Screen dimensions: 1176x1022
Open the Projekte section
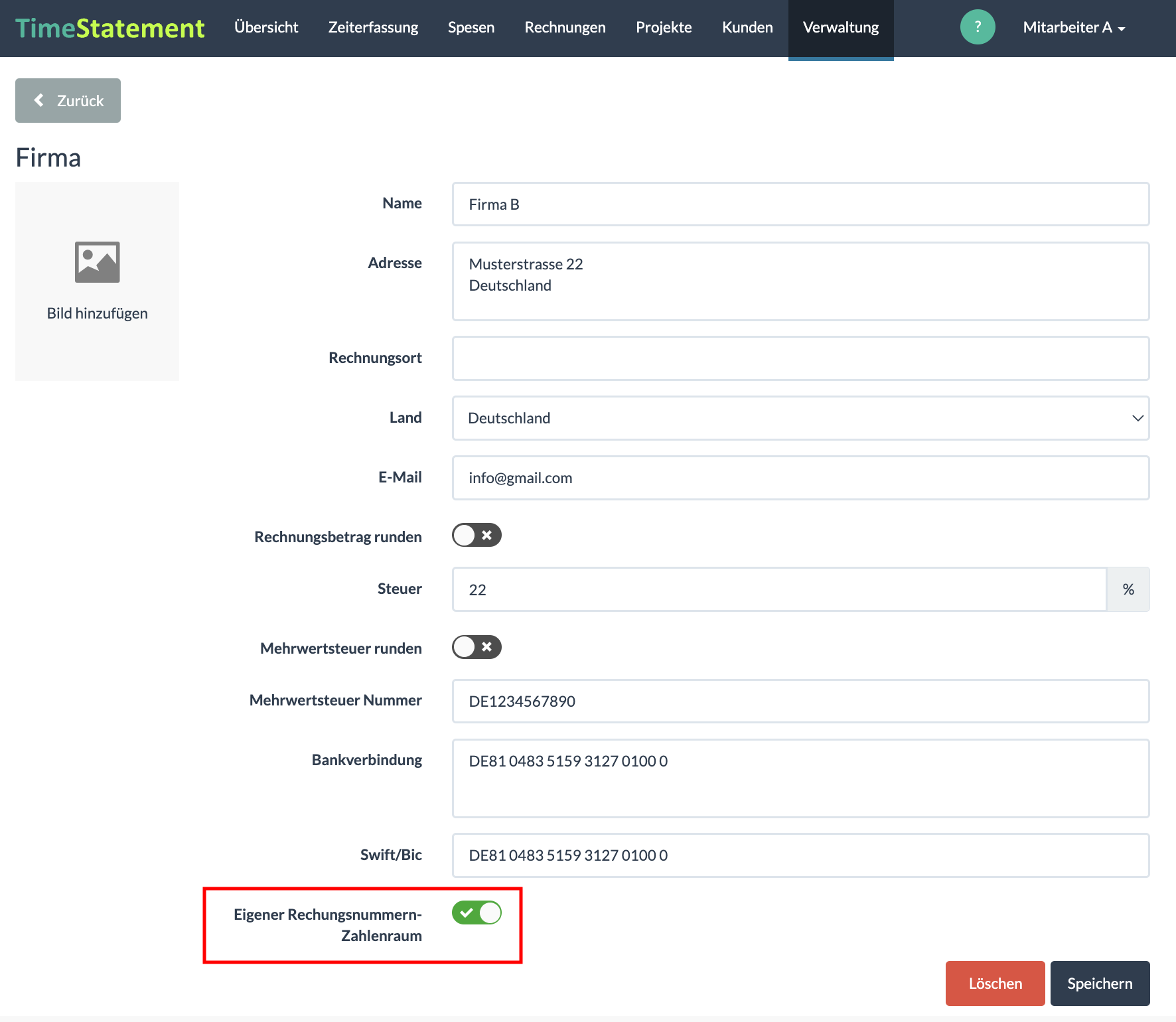(x=664, y=28)
